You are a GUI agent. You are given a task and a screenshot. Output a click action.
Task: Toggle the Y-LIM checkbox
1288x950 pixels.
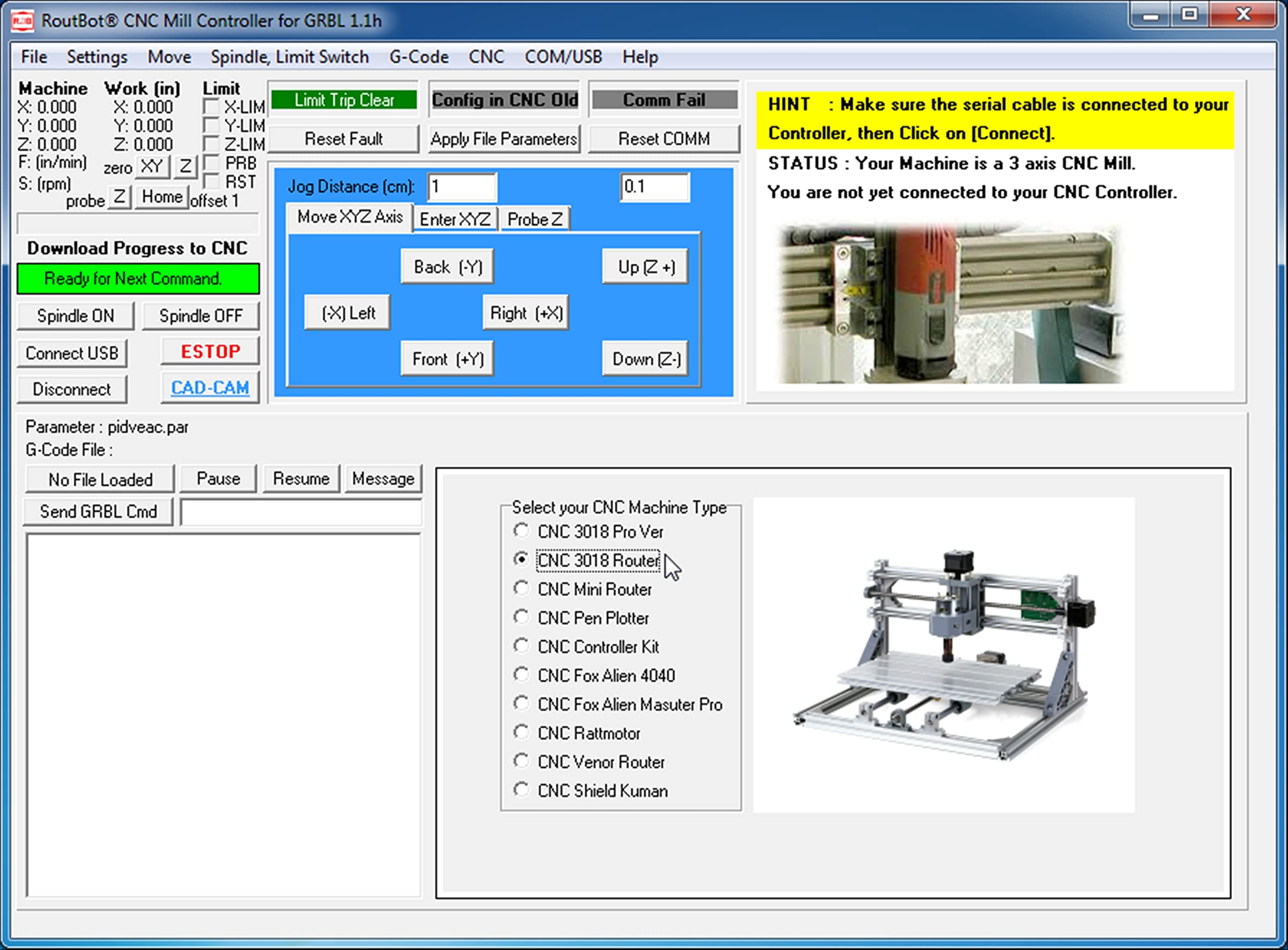coord(211,125)
